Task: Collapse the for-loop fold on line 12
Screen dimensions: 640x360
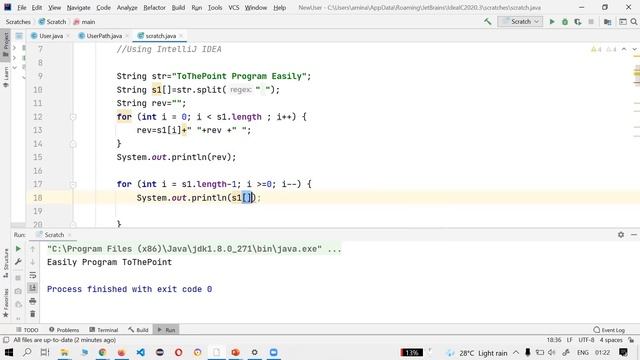Action: click(x=73, y=117)
